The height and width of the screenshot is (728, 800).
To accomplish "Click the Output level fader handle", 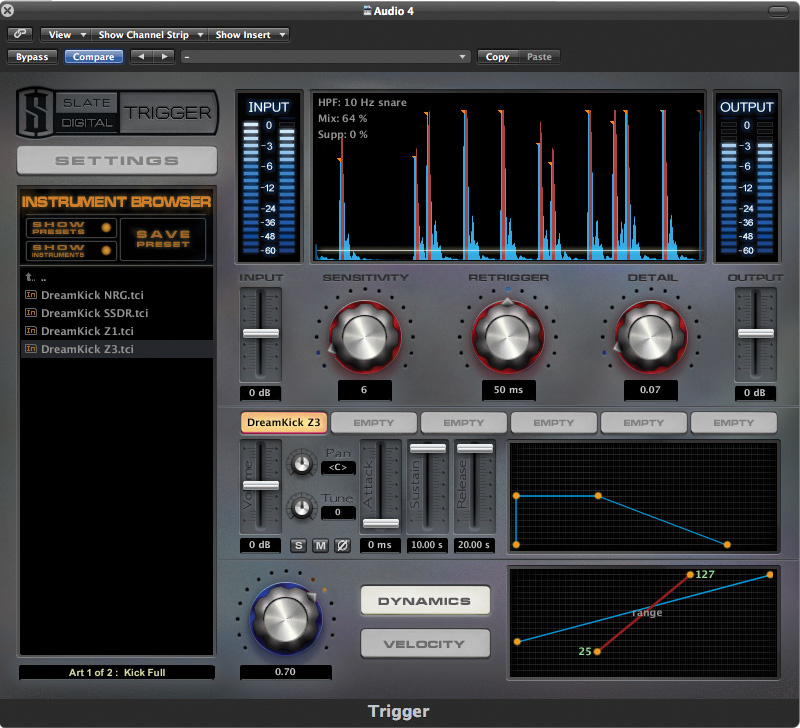I will (x=756, y=334).
